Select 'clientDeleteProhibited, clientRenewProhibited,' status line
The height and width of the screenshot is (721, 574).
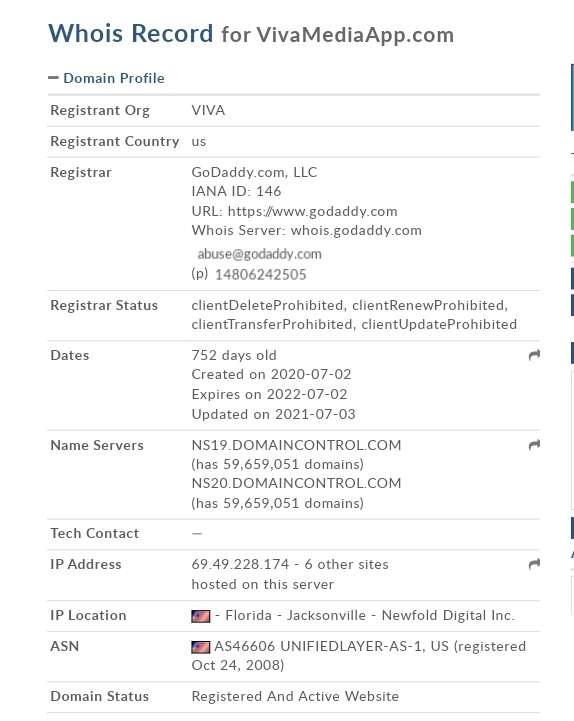(350, 305)
